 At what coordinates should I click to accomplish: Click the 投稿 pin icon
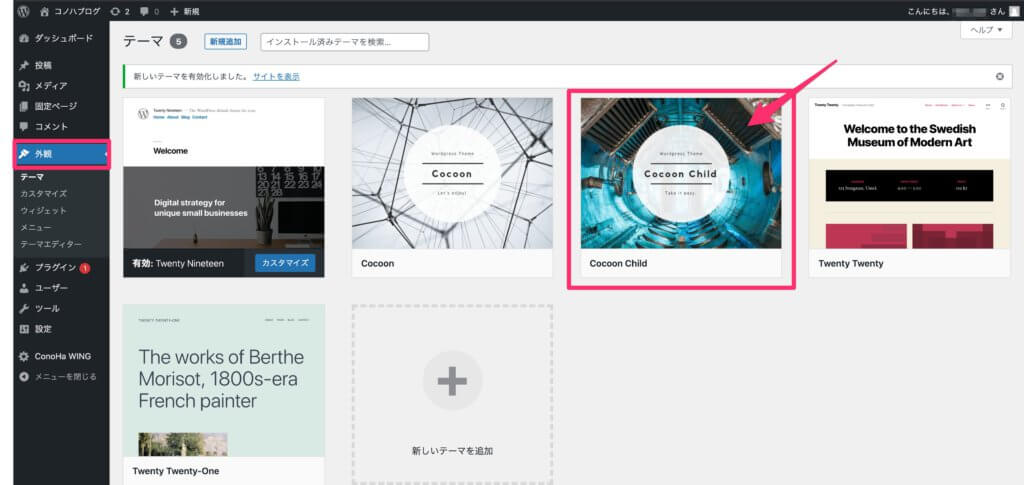point(24,65)
